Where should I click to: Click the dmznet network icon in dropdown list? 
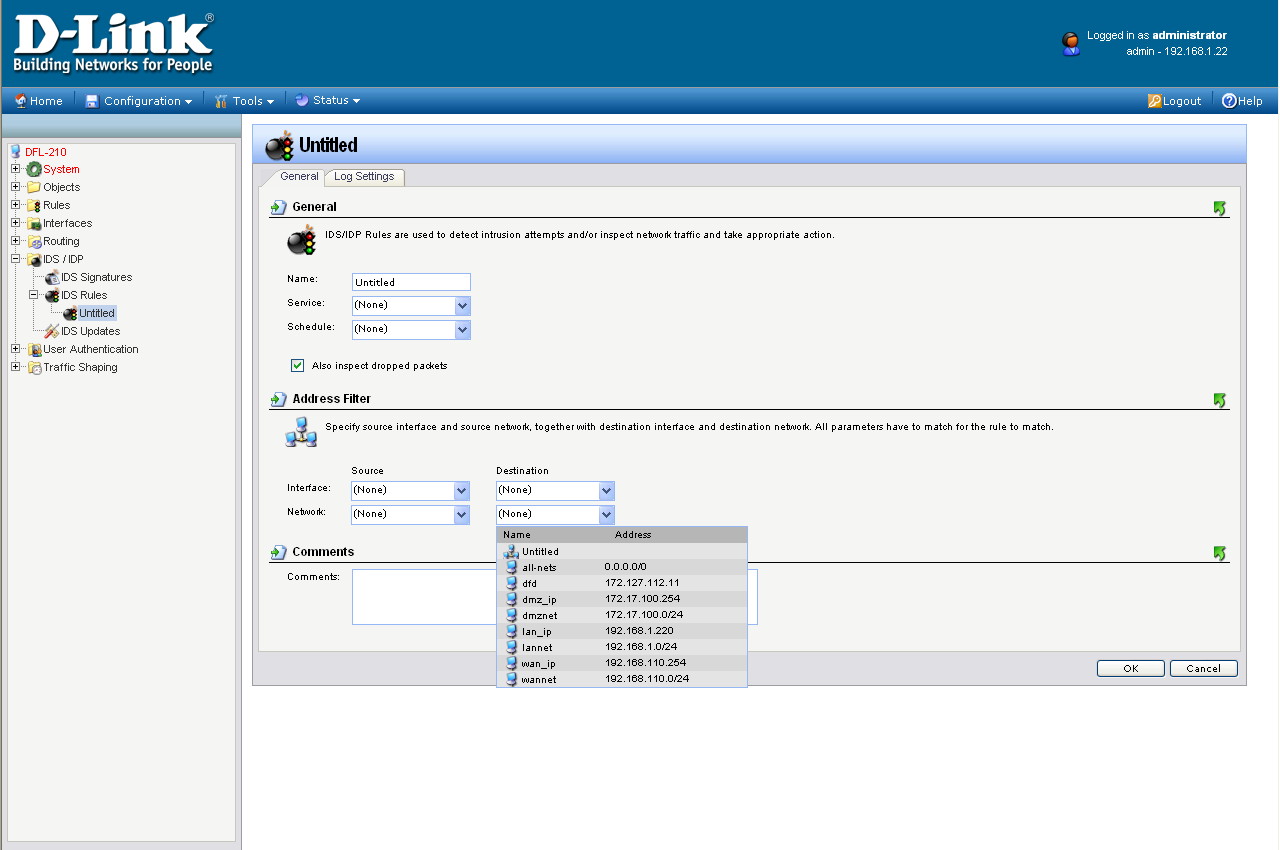coord(512,615)
